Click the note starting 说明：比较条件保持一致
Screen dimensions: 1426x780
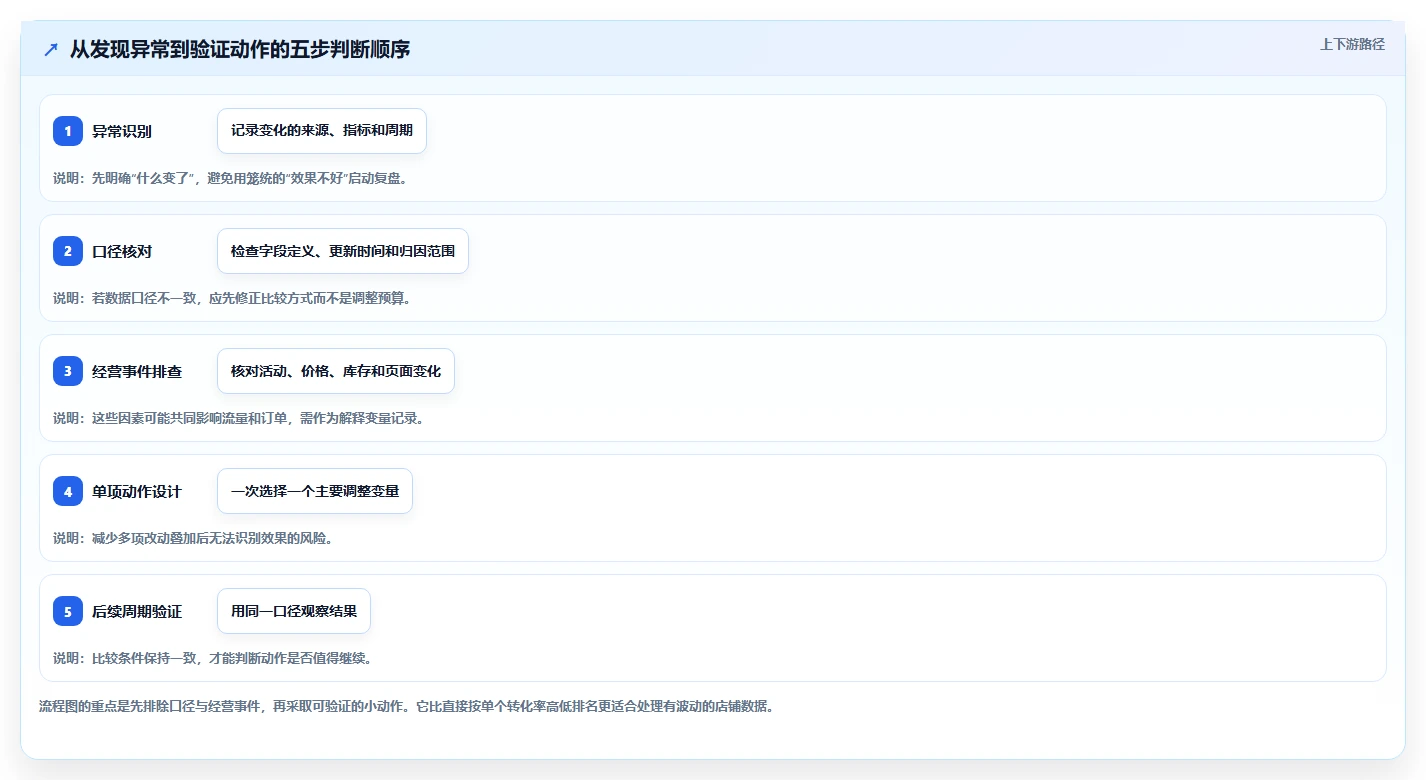pyautogui.click(x=213, y=658)
